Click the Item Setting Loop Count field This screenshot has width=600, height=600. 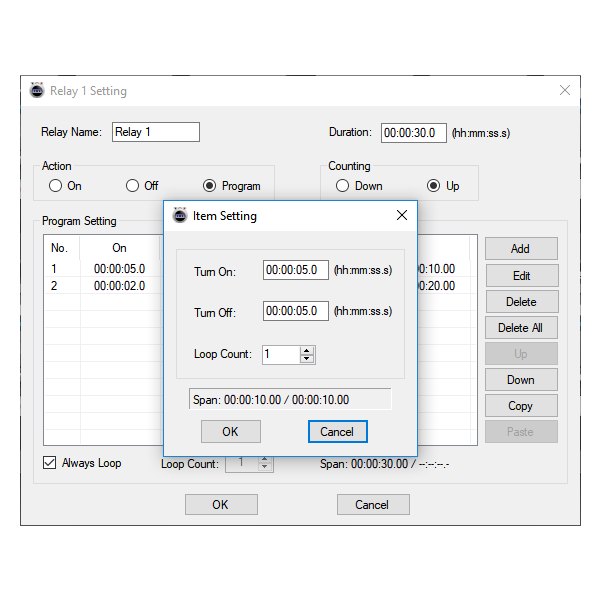(281, 355)
